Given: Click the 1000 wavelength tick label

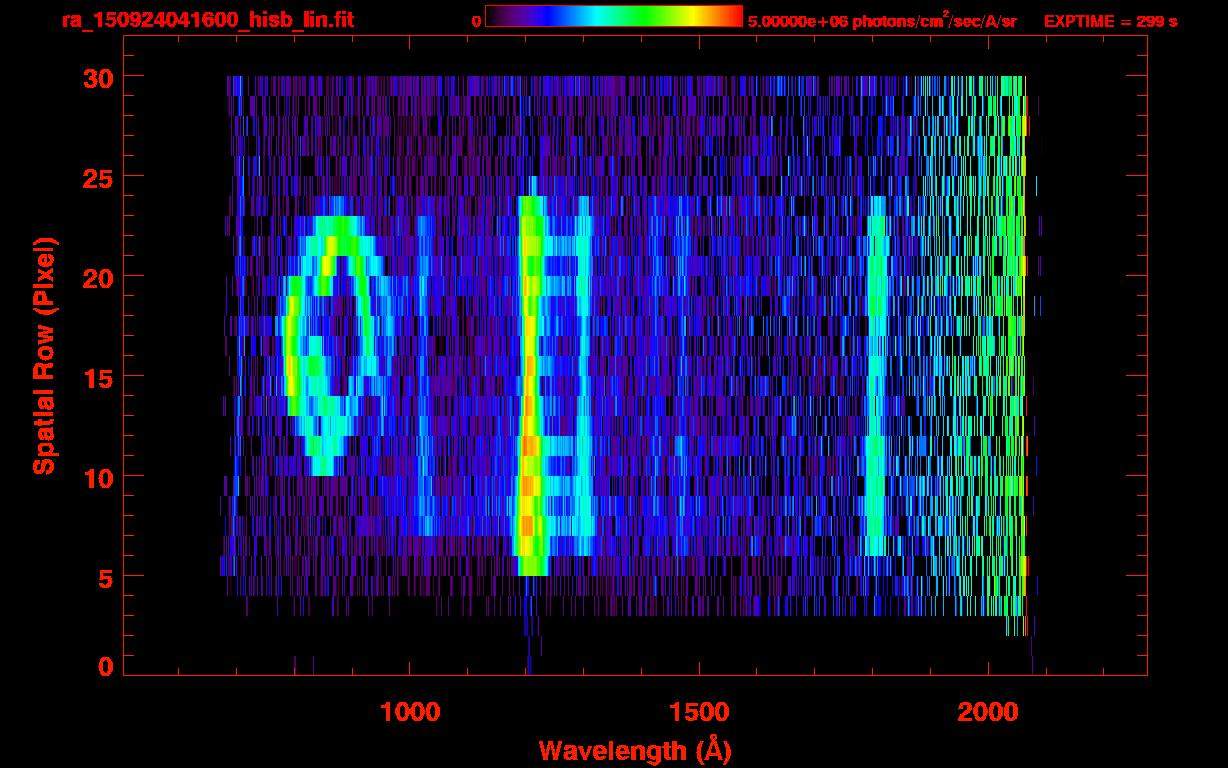Looking at the screenshot, I should 410,712.
